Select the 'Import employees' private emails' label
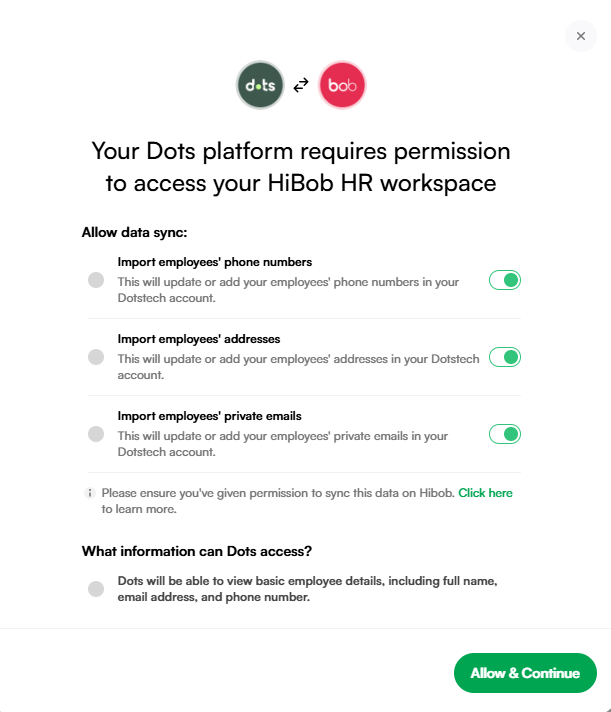The width and height of the screenshot is (611, 712). click(x=209, y=416)
